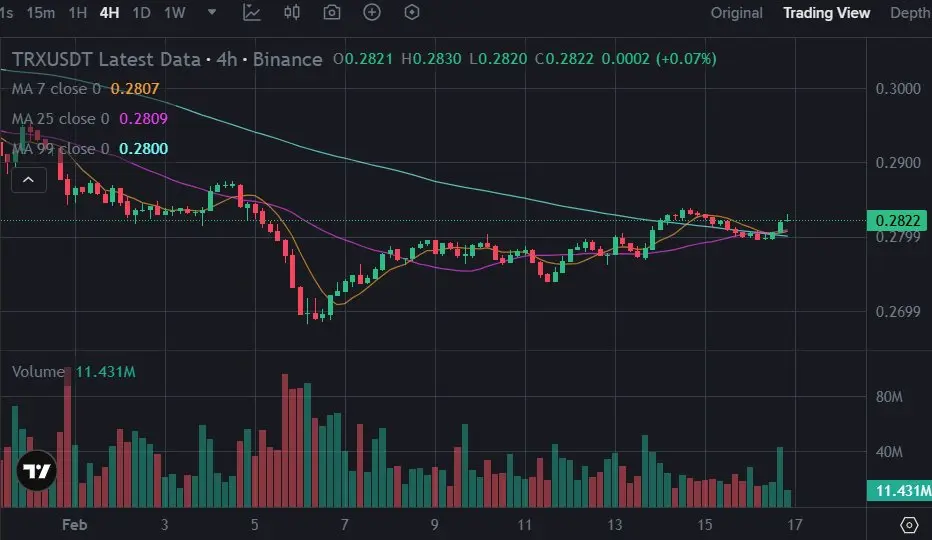Image resolution: width=932 pixels, height=540 pixels.
Task: Click the current price 0.2822 label
Action: (898, 221)
